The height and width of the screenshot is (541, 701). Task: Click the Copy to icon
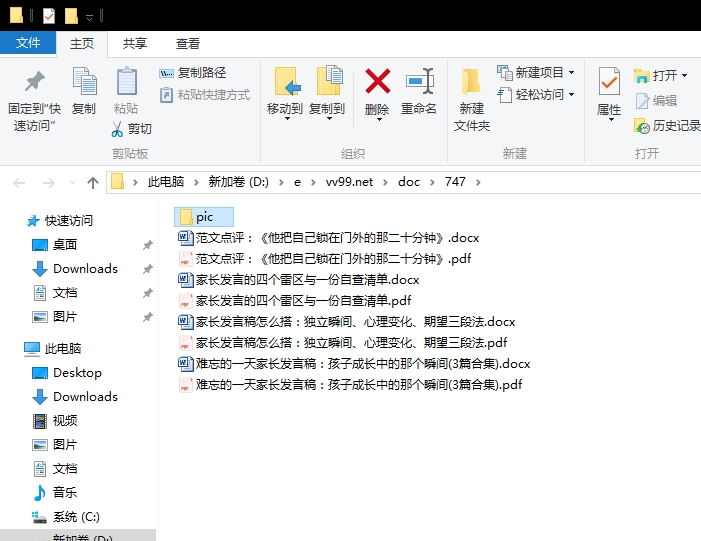coord(329,80)
